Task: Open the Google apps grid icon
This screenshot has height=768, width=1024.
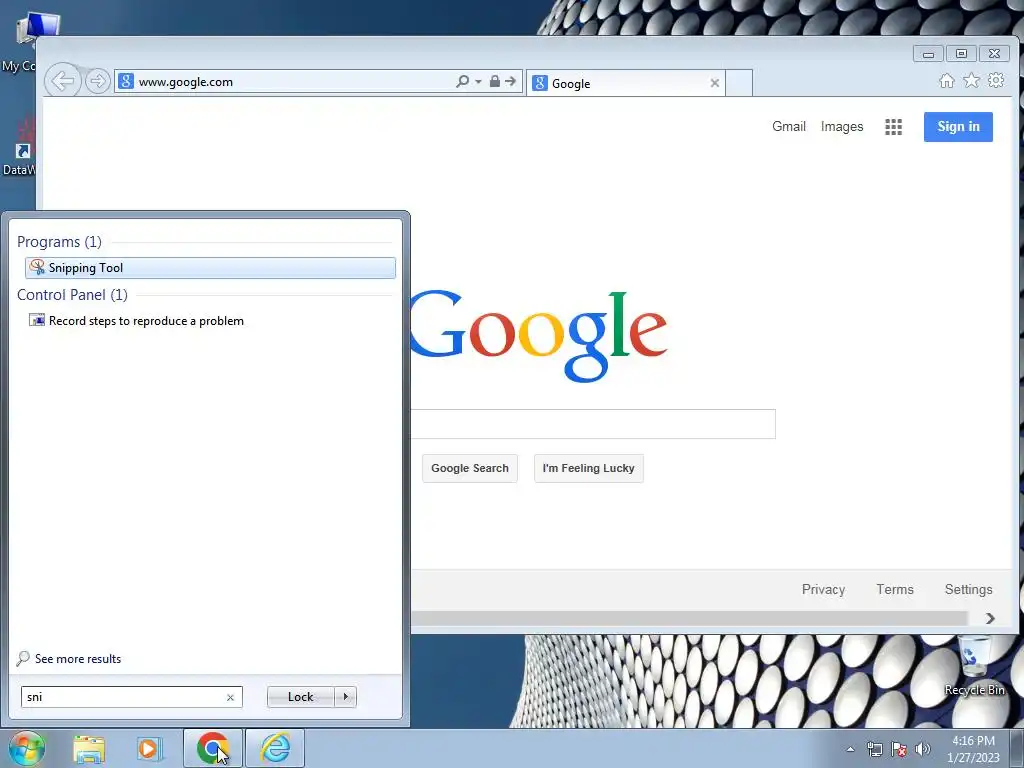Action: [893, 127]
